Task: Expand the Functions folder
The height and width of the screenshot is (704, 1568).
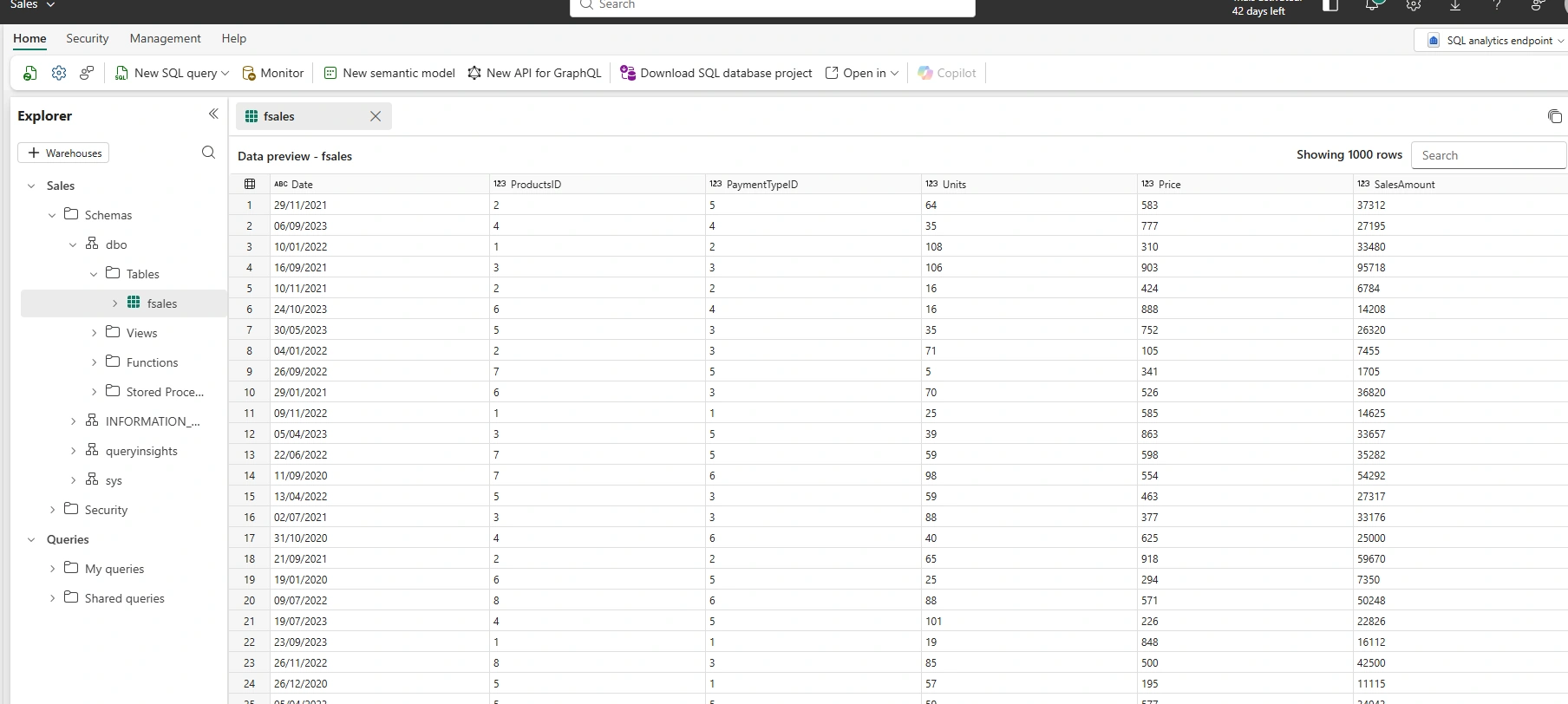Action: pyautogui.click(x=94, y=362)
